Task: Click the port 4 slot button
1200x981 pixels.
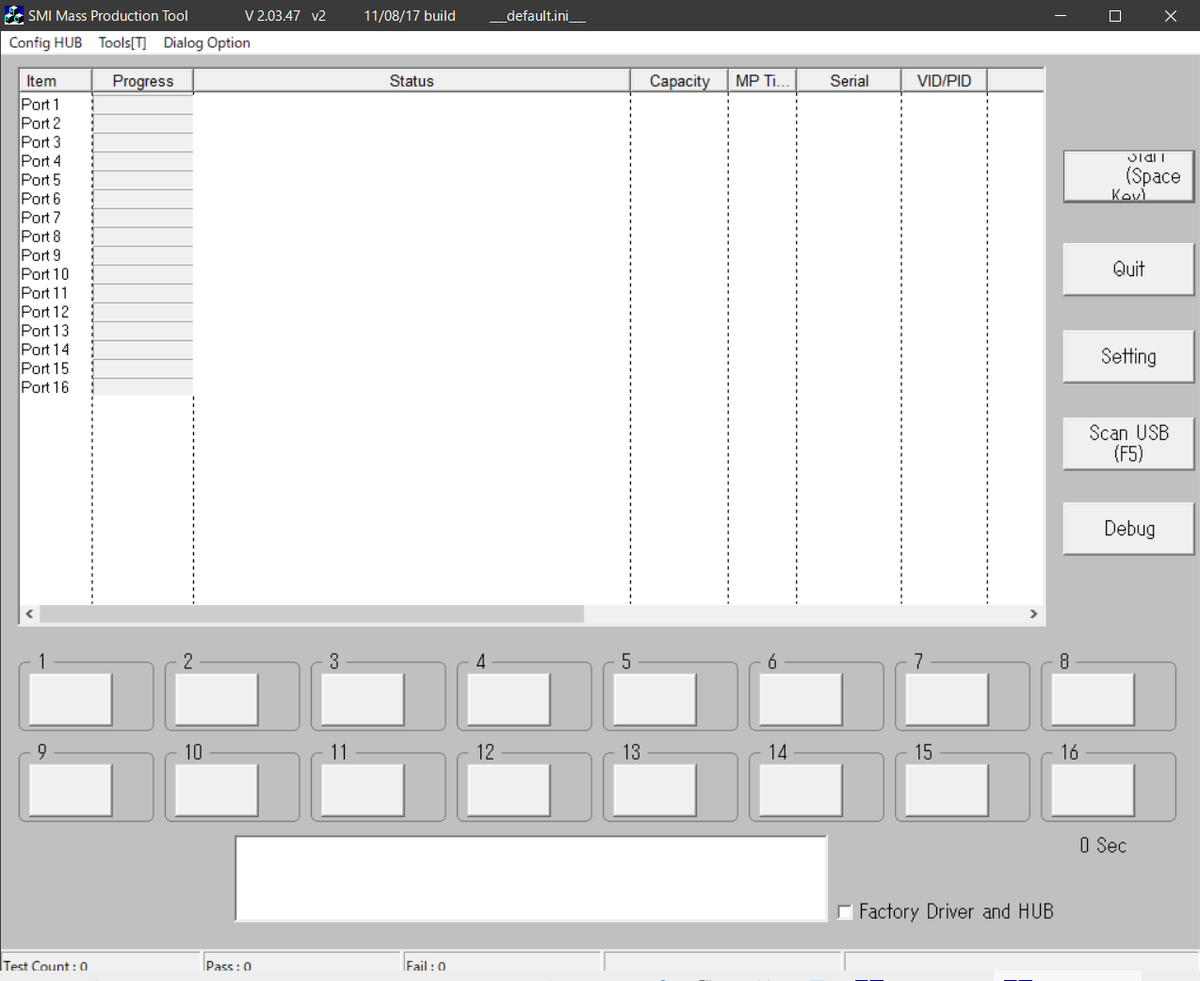Action: pyautogui.click(x=508, y=699)
